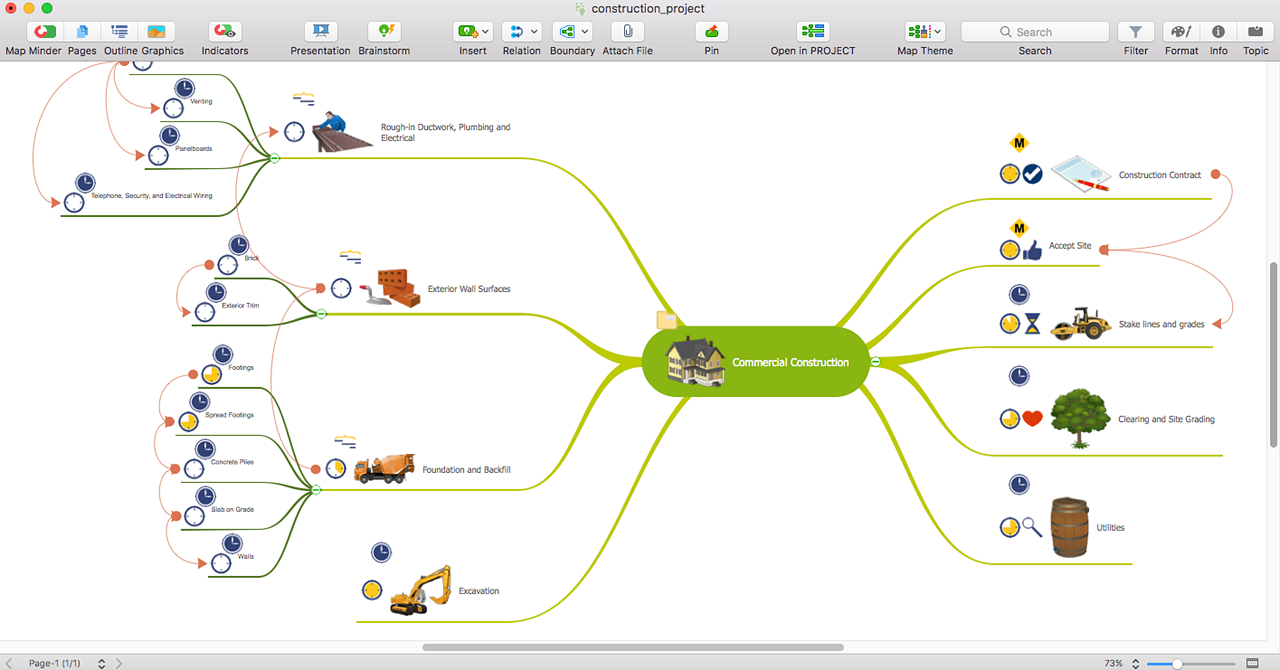Collapse the Exterior Wall Surfaces branch
Viewport: 1280px width, 670px height.
click(321, 314)
